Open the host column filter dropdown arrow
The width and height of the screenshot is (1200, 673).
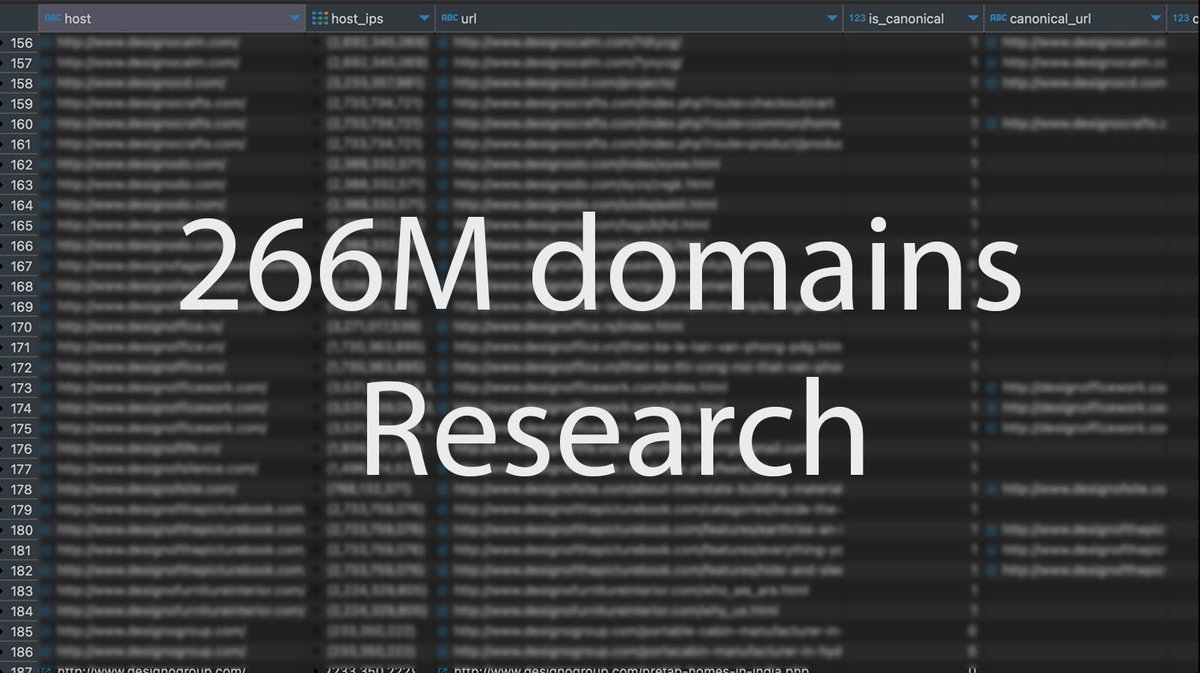click(x=294, y=18)
